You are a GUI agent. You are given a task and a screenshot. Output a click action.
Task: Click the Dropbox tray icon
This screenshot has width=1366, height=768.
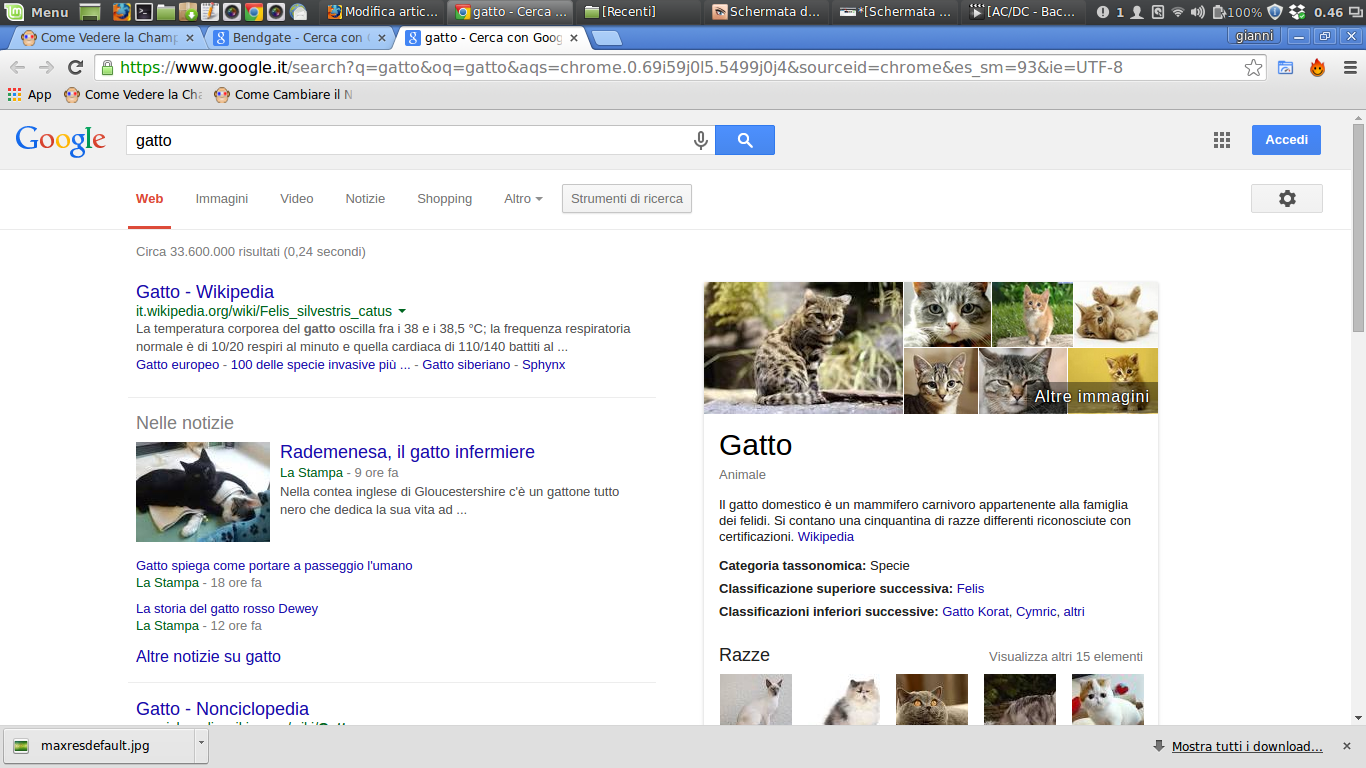pyautogui.click(x=1297, y=12)
